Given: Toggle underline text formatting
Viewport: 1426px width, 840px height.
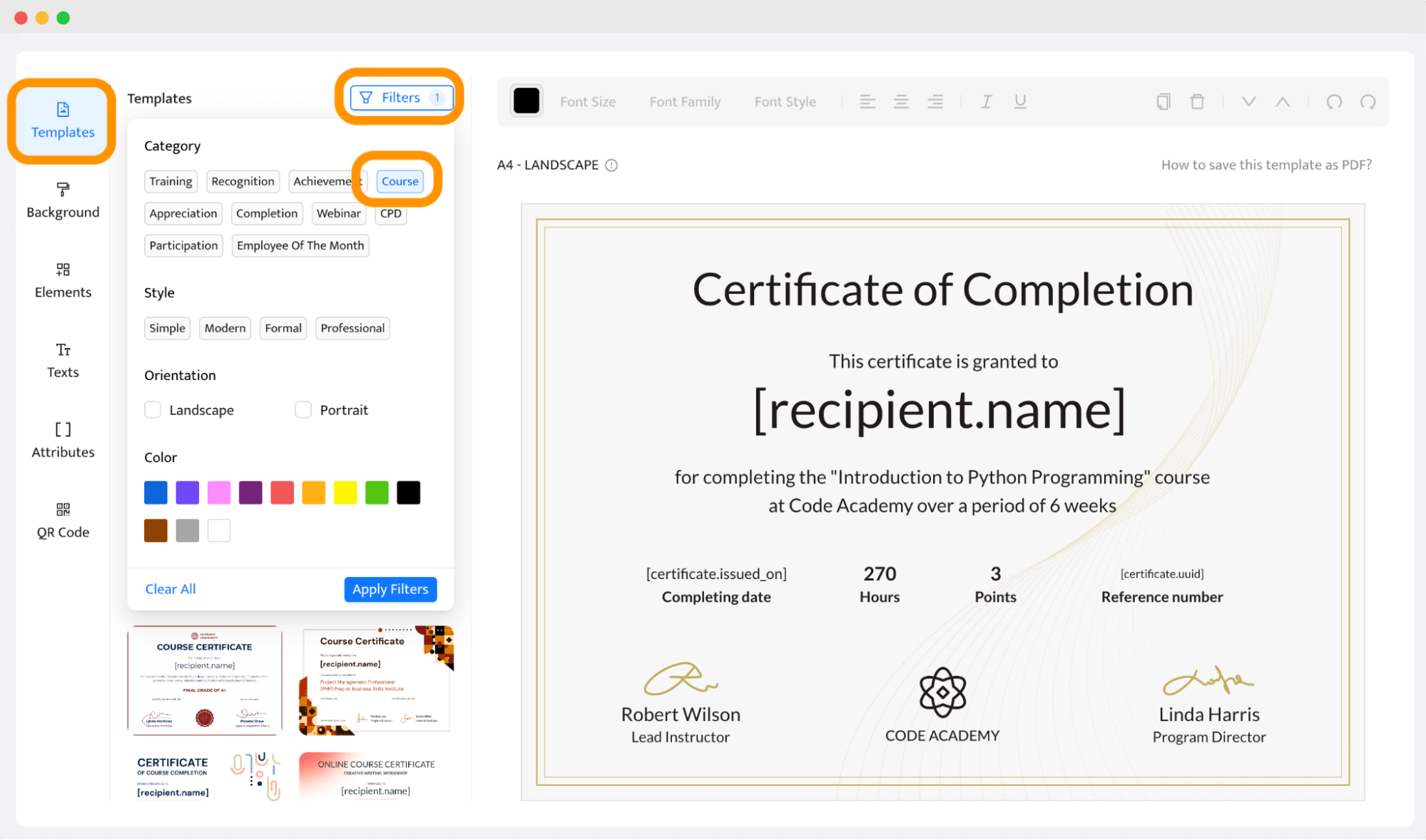Looking at the screenshot, I should 1020,102.
